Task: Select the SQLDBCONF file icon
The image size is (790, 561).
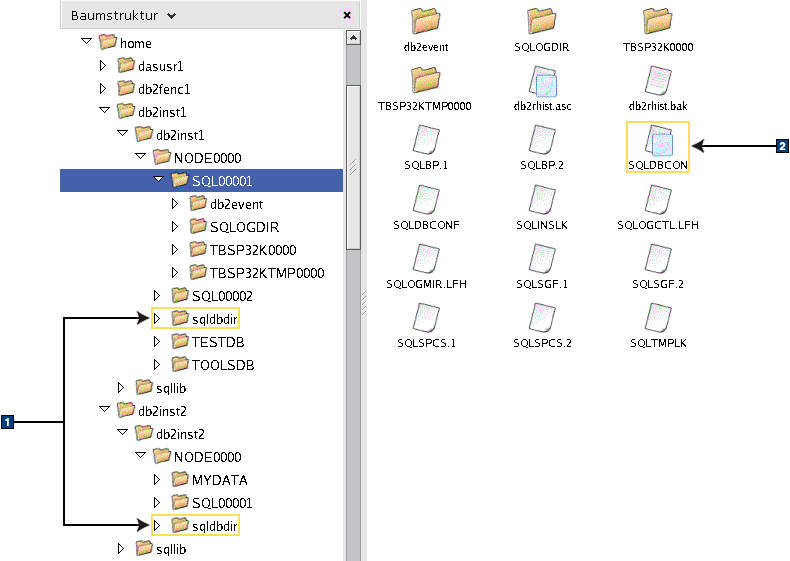Action: point(426,199)
